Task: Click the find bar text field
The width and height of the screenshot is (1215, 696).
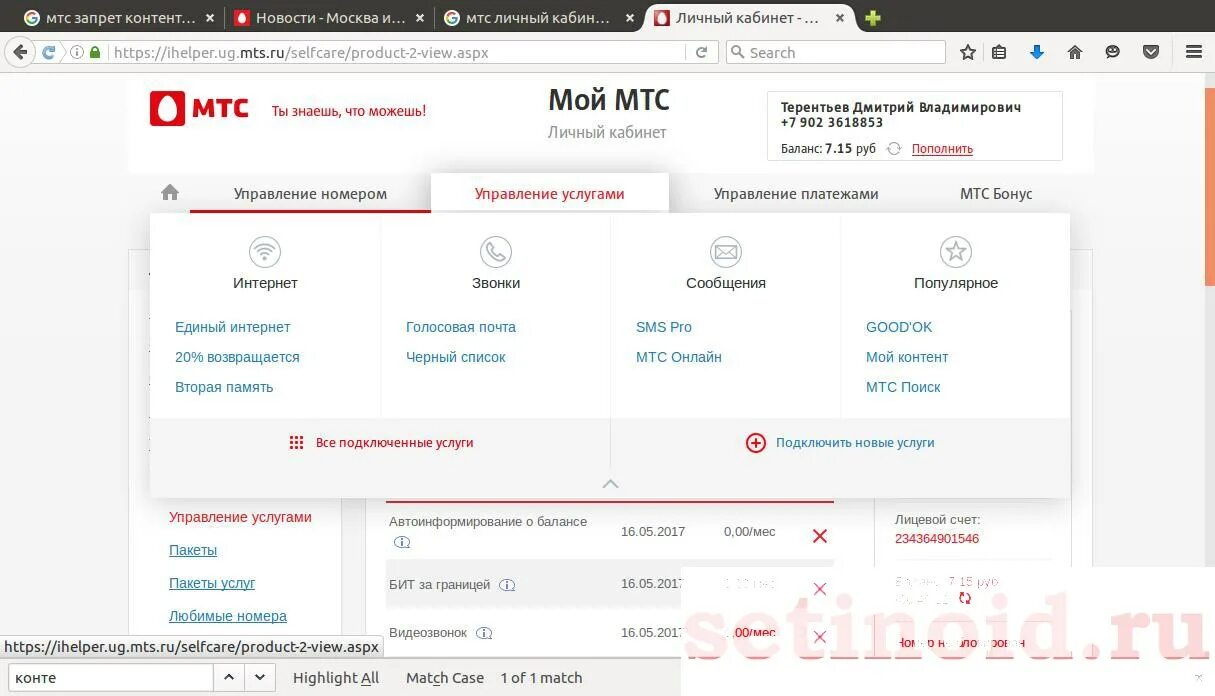Action: (109, 678)
